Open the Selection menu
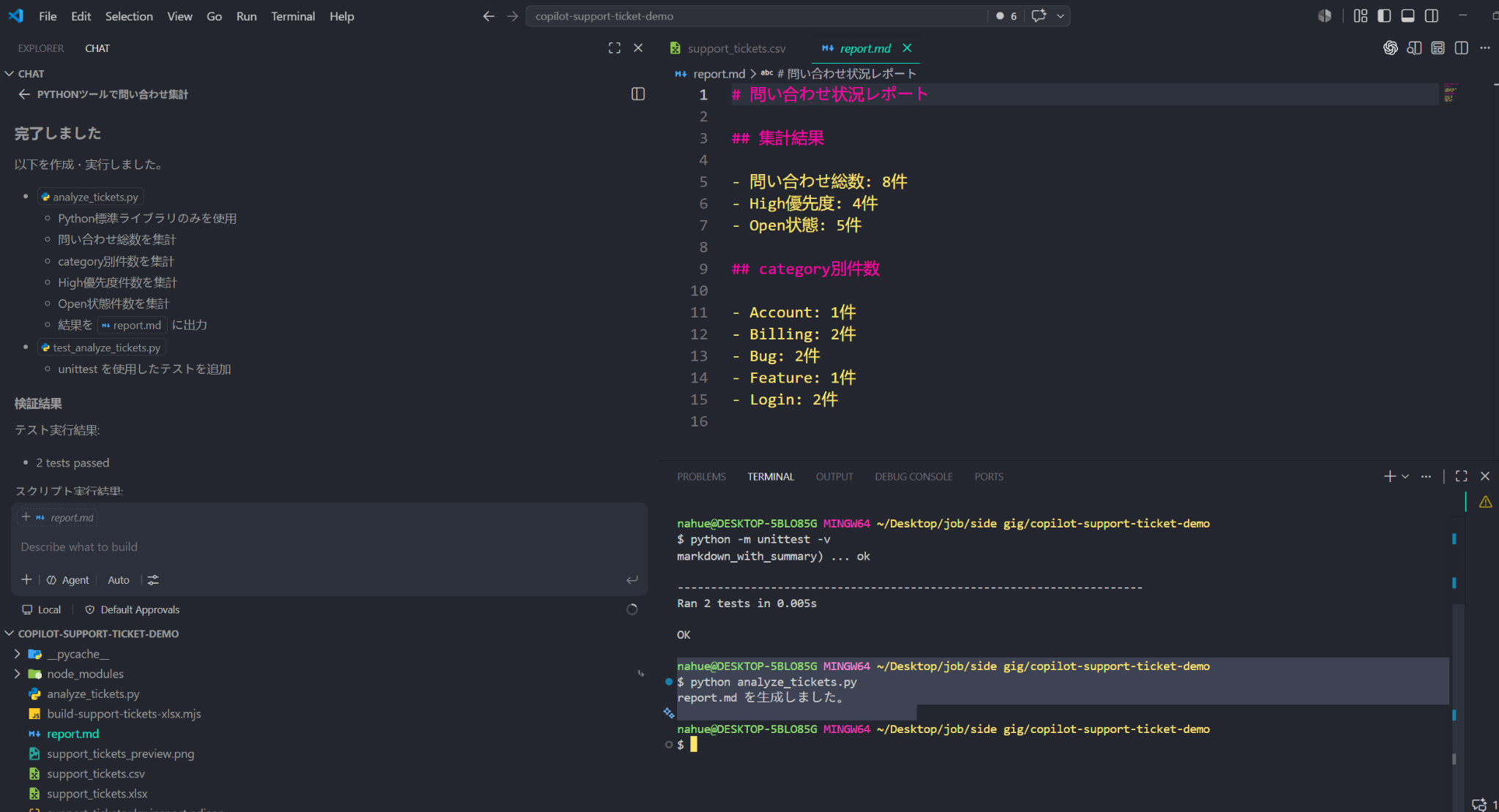This screenshot has height=812, width=1499. (x=129, y=15)
